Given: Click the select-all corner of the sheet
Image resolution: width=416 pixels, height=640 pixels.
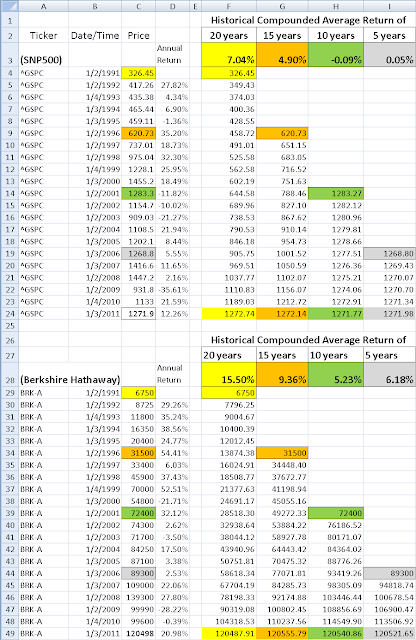Looking at the screenshot, I should 9,7.
